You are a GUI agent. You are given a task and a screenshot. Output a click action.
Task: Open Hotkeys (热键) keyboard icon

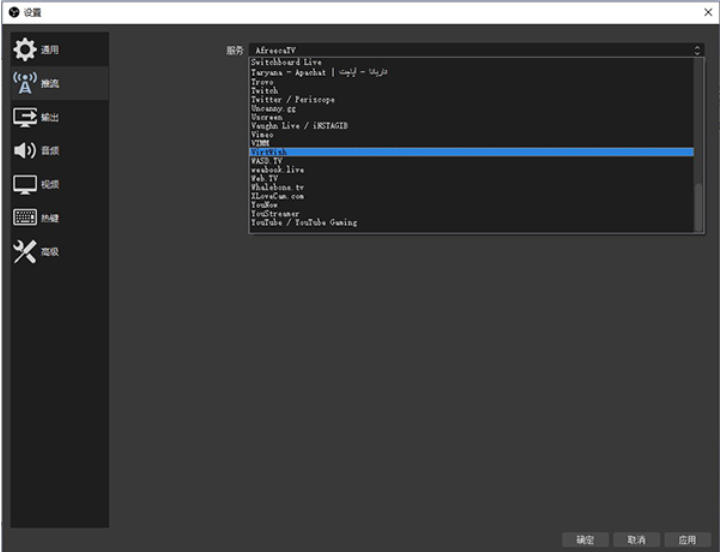click(x=25, y=218)
